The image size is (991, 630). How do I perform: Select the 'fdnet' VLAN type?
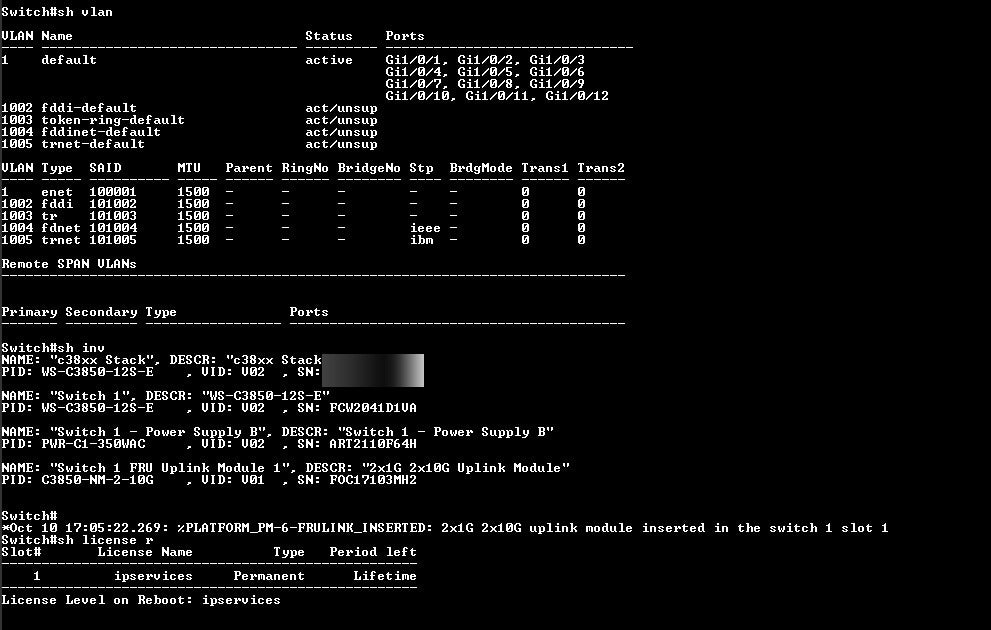pyautogui.click(x=61, y=228)
